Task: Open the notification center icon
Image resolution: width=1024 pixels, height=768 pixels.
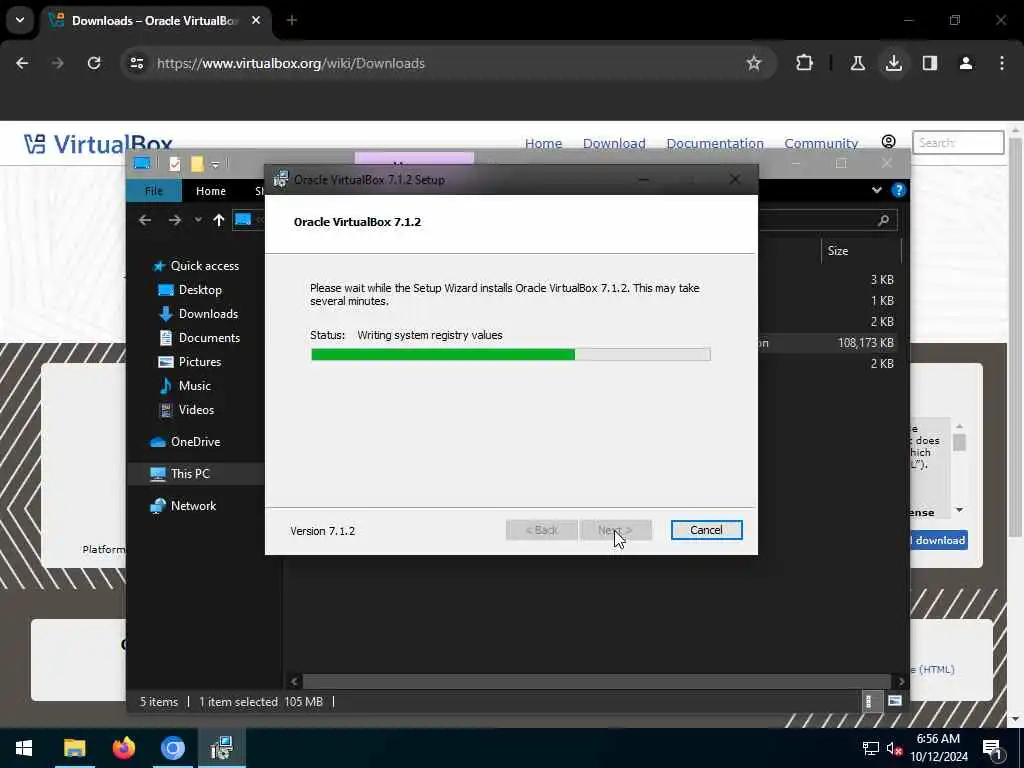Action: (993, 749)
